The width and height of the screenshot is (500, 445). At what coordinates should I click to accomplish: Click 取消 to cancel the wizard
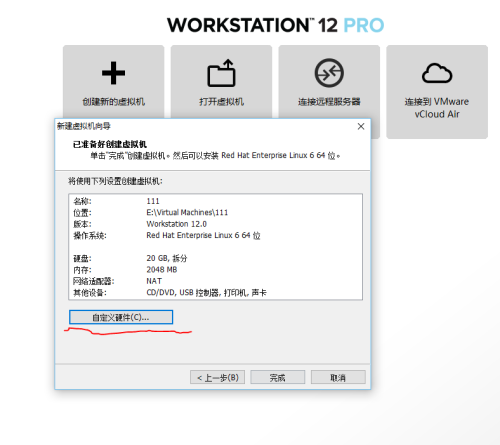click(338, 377)
